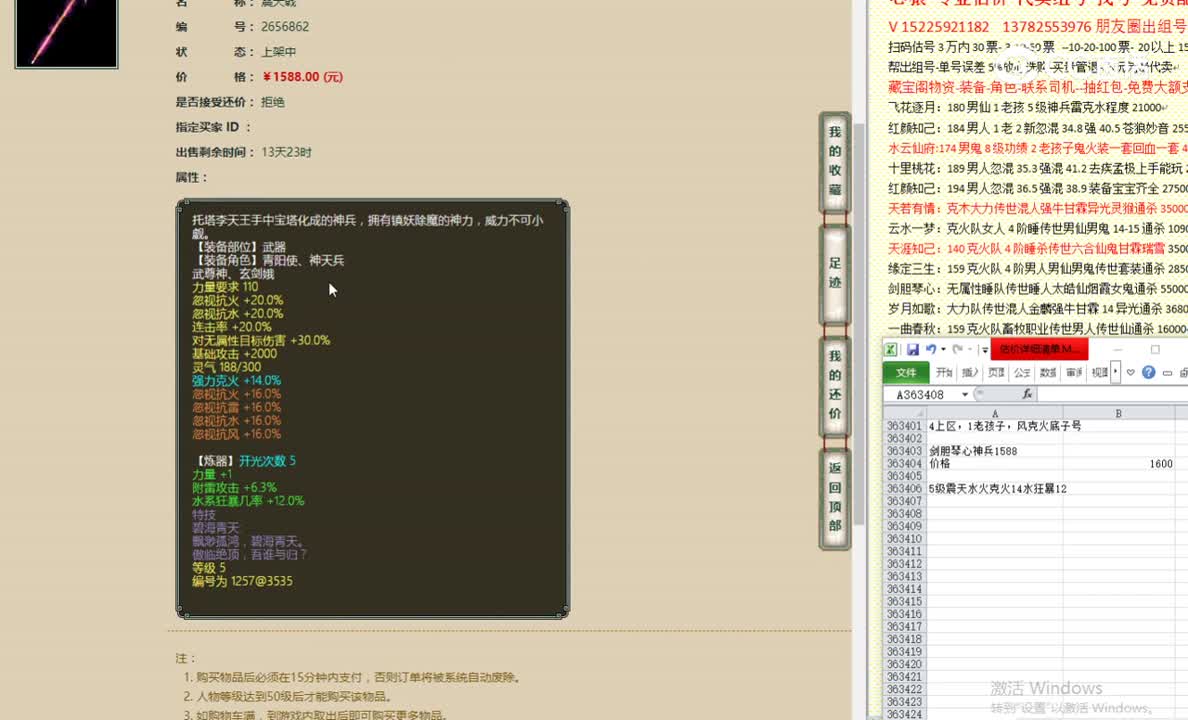Click the Redo icon in Excel
This screenshot has width=1188, height=720.
click(x=958, y=350)
